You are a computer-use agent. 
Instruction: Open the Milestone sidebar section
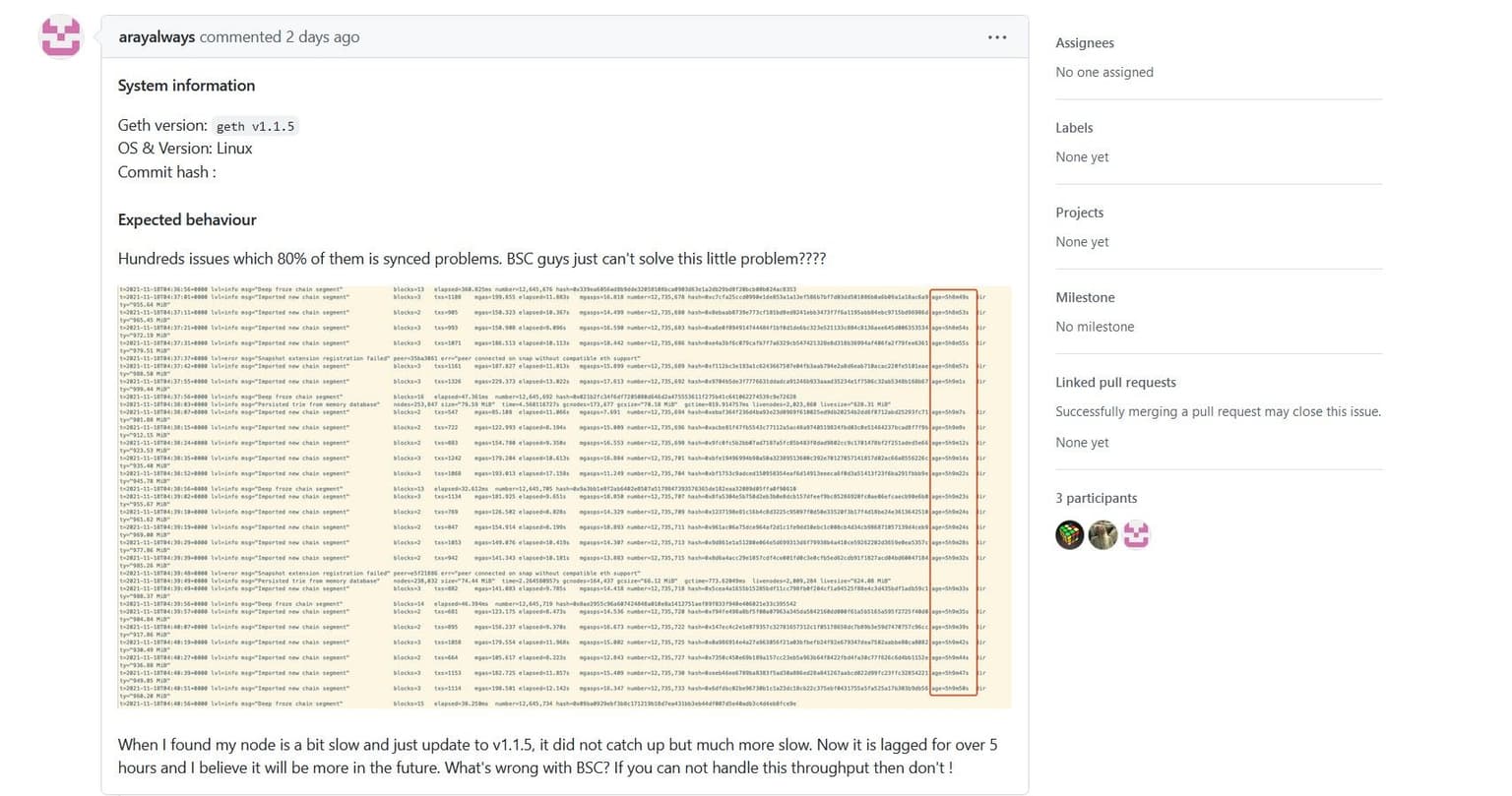[1085, 297]
